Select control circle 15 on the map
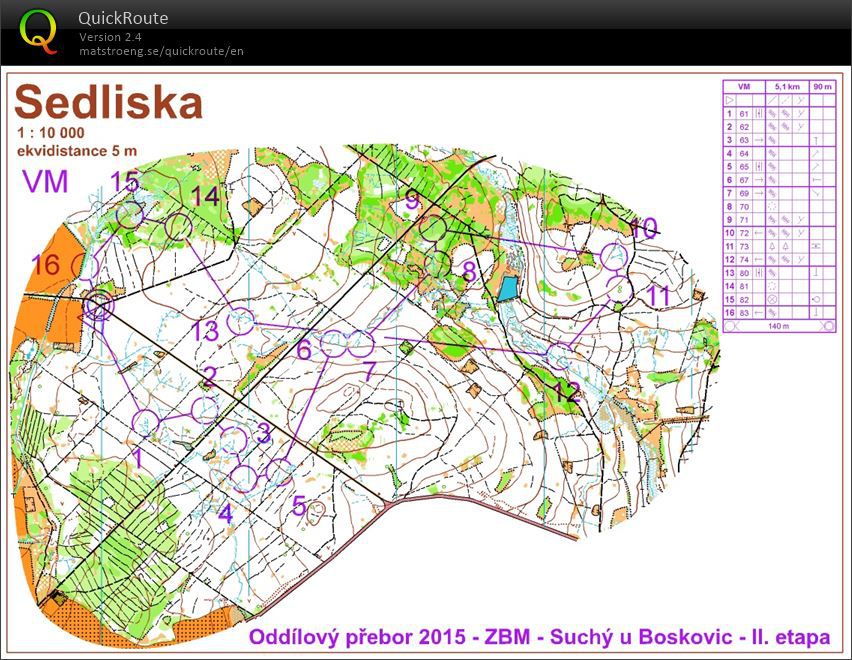This screenshot has width=852, height=660. coord(130,215)
